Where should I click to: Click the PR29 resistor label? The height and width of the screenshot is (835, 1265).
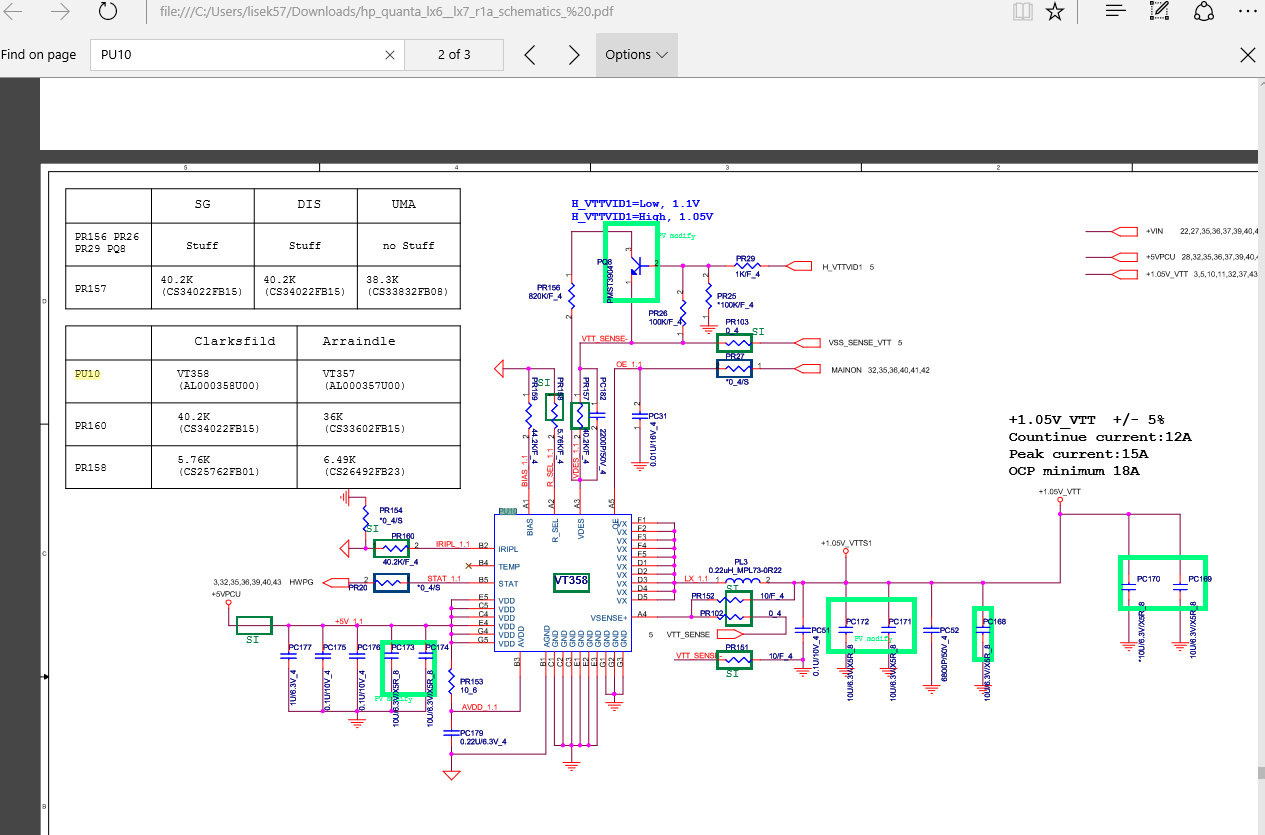(x=745, y=257)
